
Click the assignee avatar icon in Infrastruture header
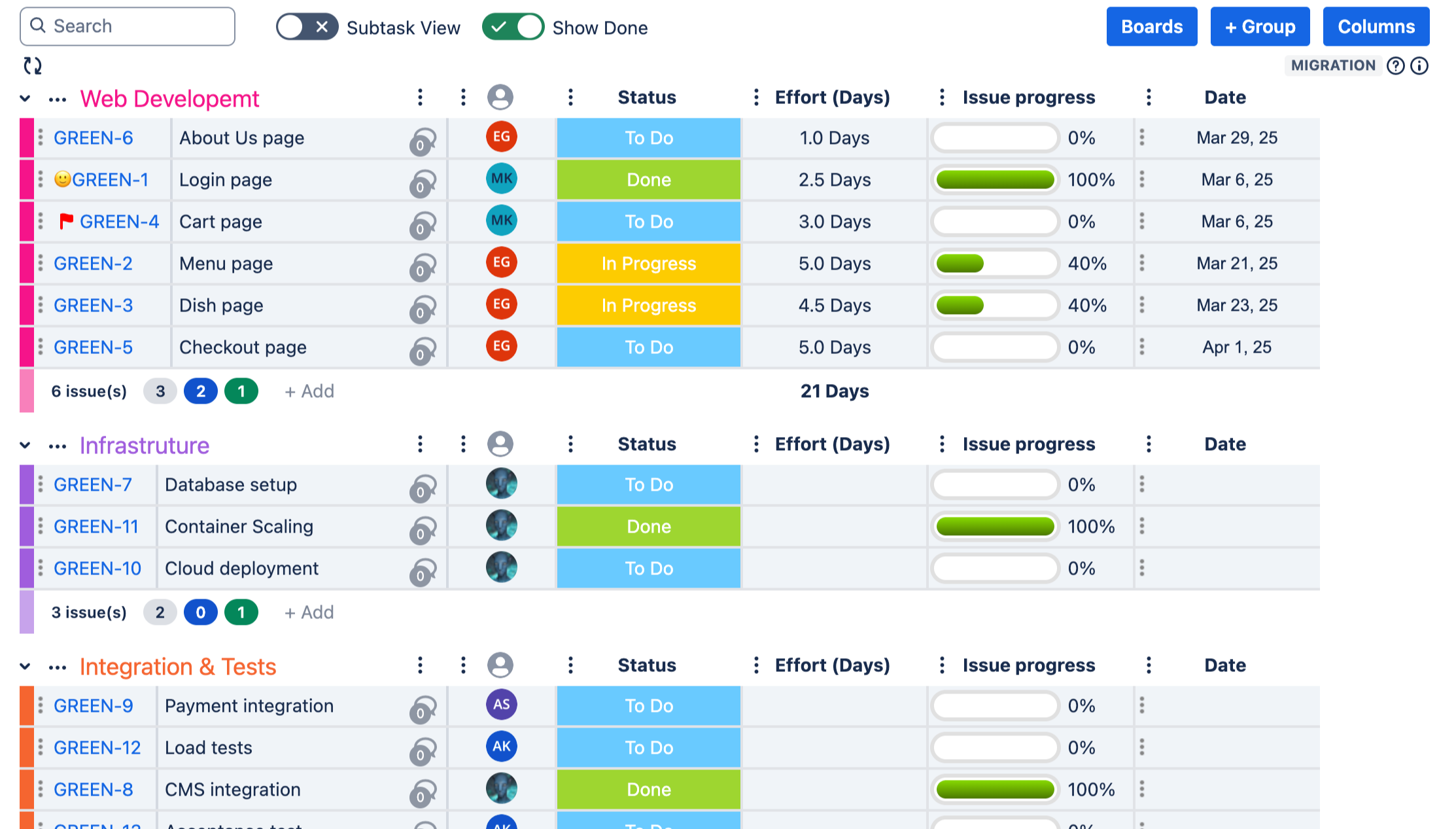pyautogui.click(x=500, y=444)
